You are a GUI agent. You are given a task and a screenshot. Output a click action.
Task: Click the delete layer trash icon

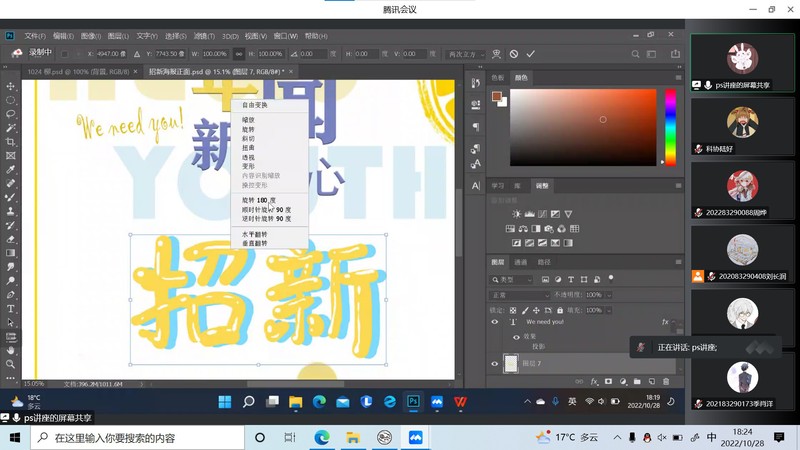tap(668, 381)
